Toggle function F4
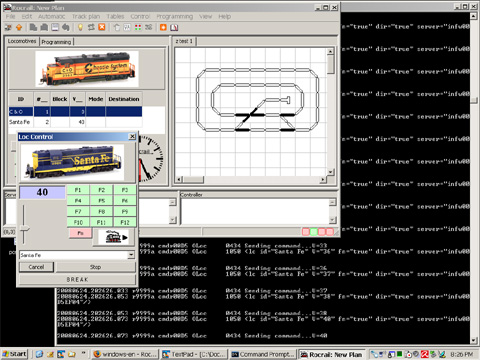Viewport: 480px width, 360px height. point(78,200)
